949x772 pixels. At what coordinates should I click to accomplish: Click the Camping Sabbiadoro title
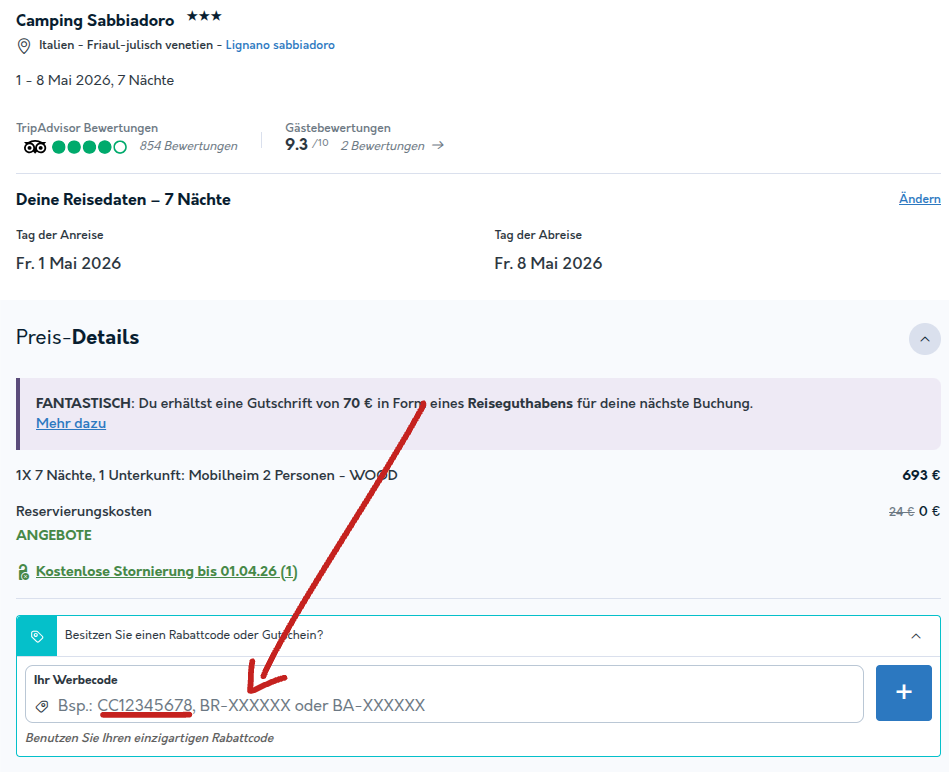tap(95, 21)
